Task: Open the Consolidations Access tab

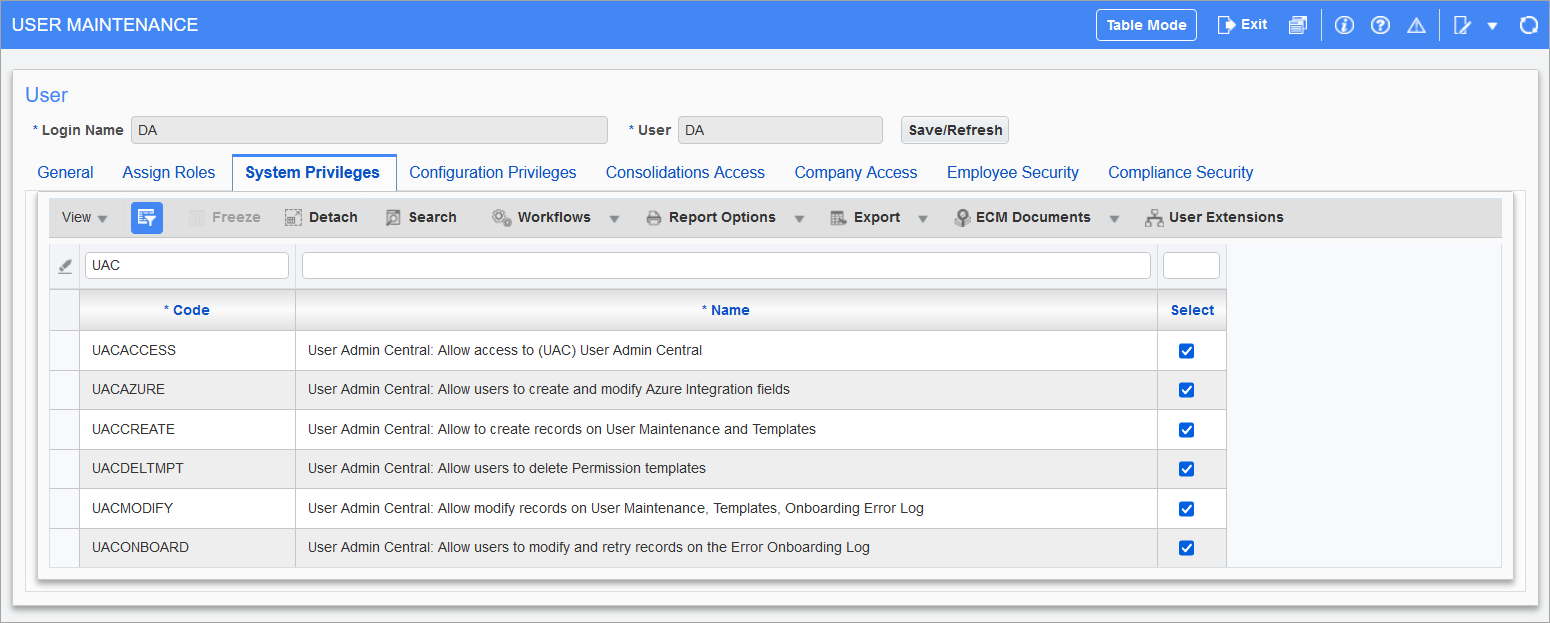Action: [x=685, y=172]
